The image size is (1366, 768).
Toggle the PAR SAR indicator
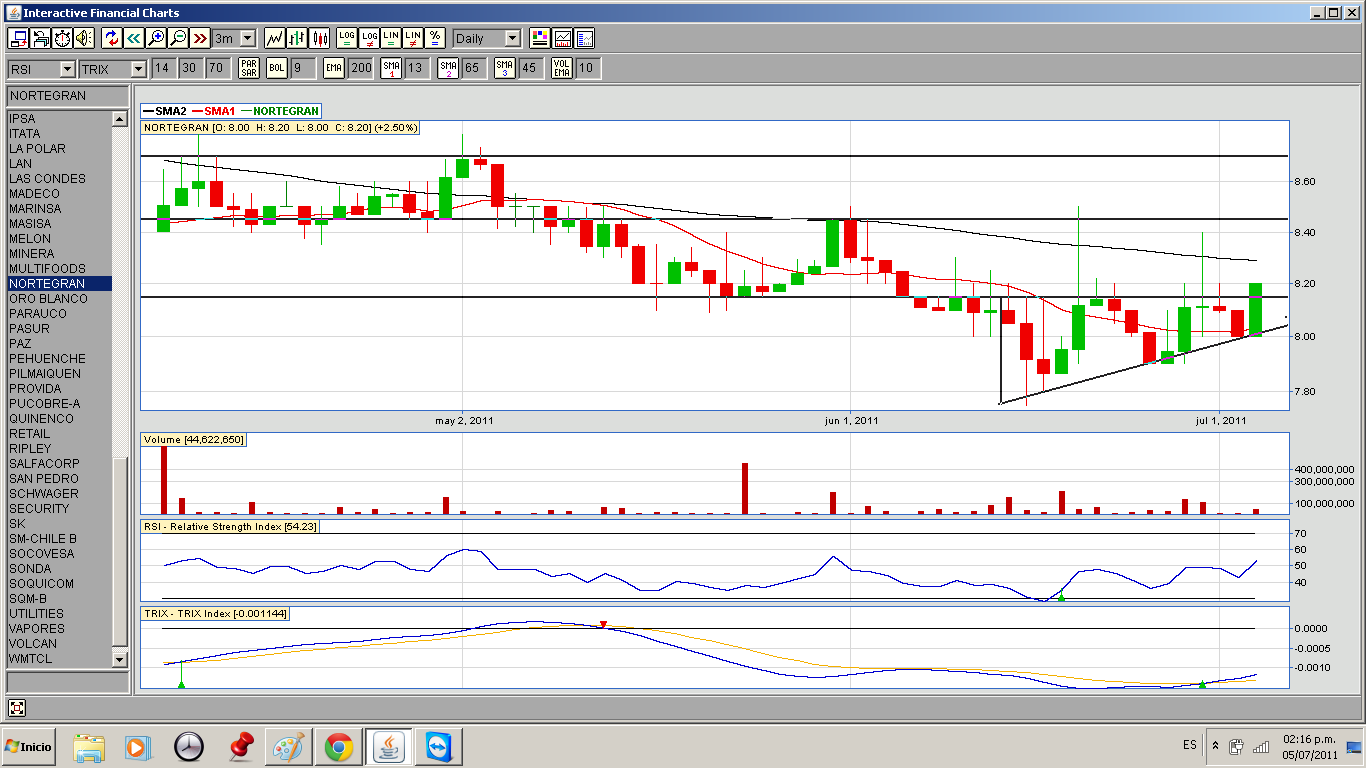pyautogui.click(x=249, y=68)
